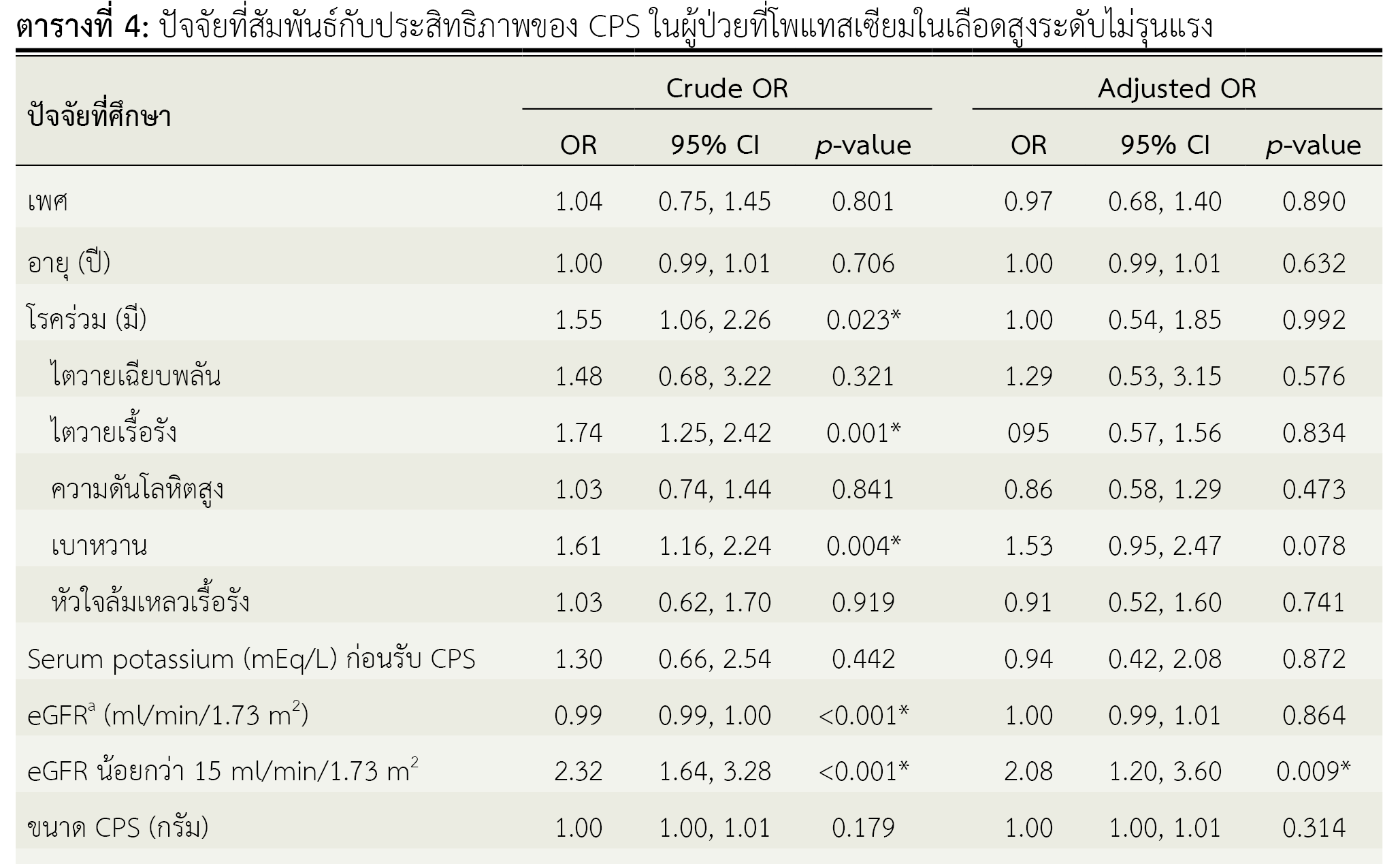
Task: Select the adjusted p-value 0.009* cell
Action: pyautogui.click(x=1313, y=771)
